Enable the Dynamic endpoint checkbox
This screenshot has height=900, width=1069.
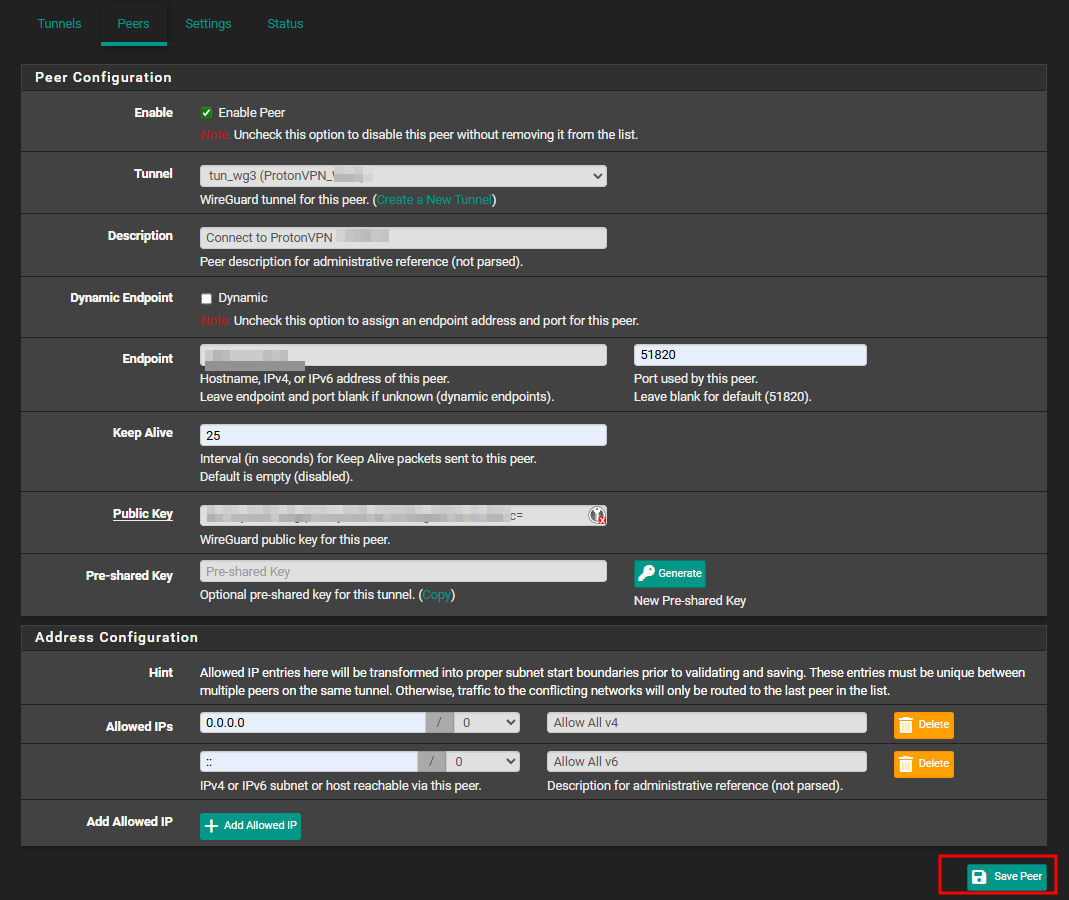(207, 298)
